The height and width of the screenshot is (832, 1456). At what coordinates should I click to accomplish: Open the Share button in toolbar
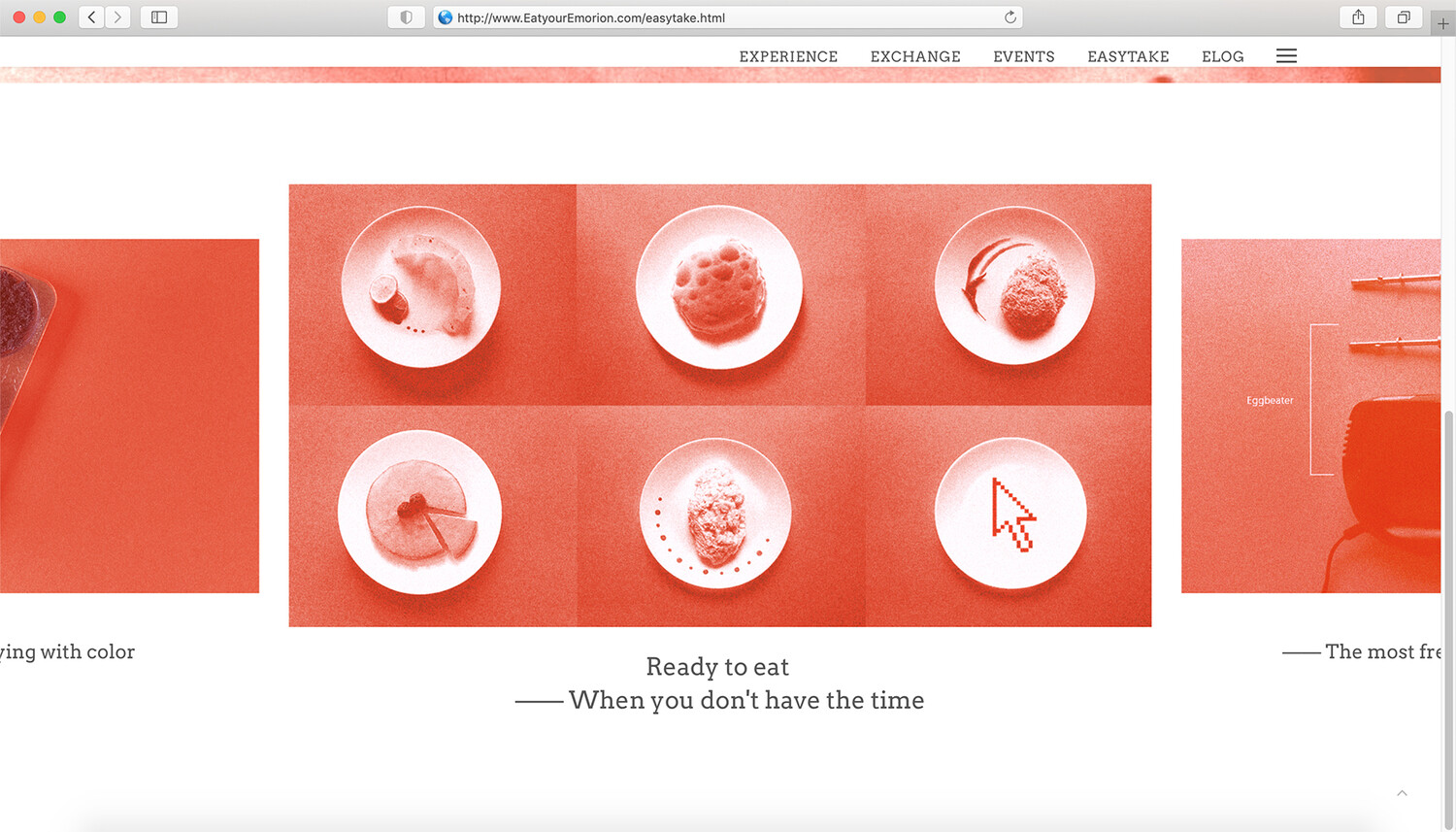(1358, 17)
